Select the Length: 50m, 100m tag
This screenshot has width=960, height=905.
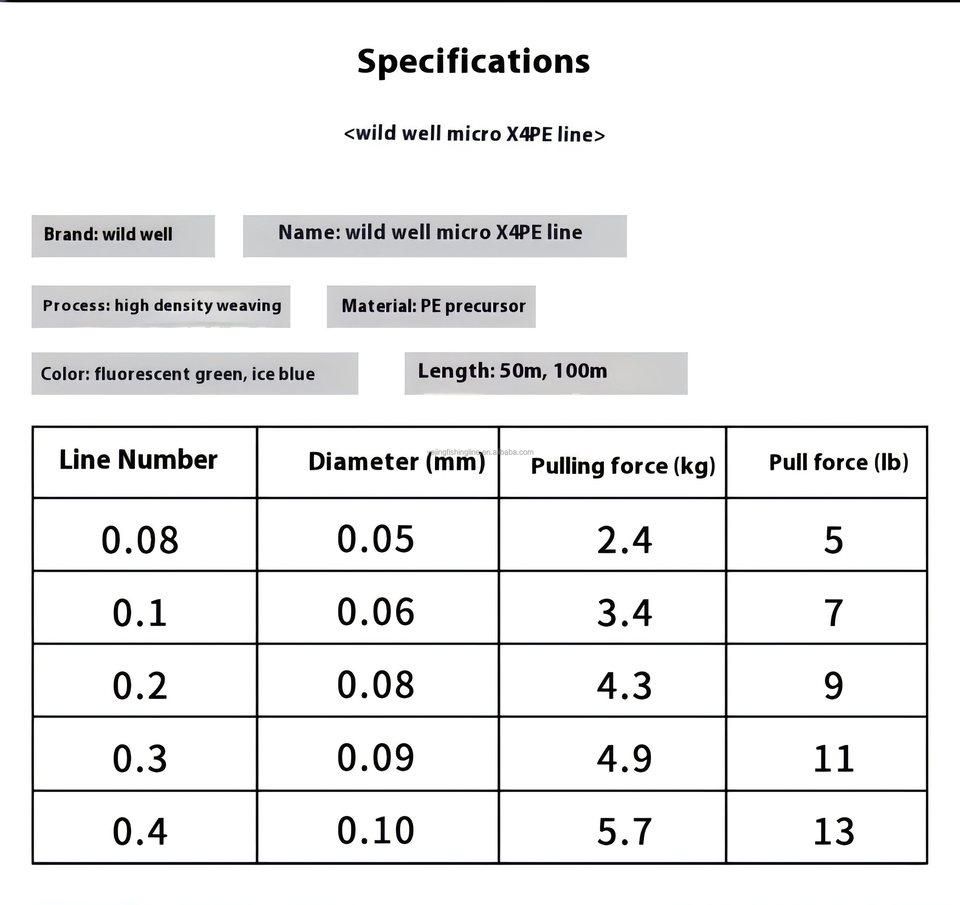pos(545,372)
